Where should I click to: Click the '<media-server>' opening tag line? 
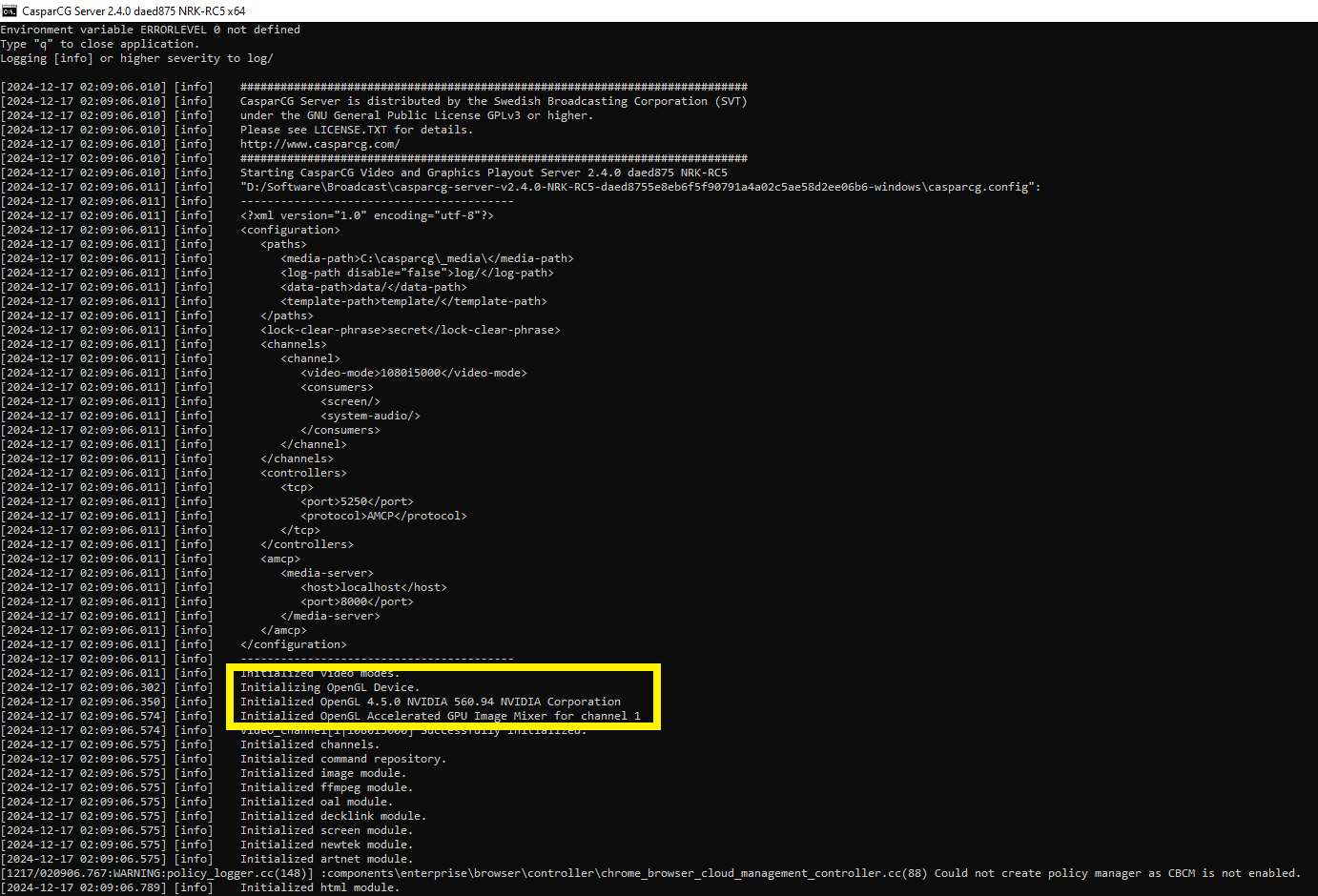tap(327, 573)
